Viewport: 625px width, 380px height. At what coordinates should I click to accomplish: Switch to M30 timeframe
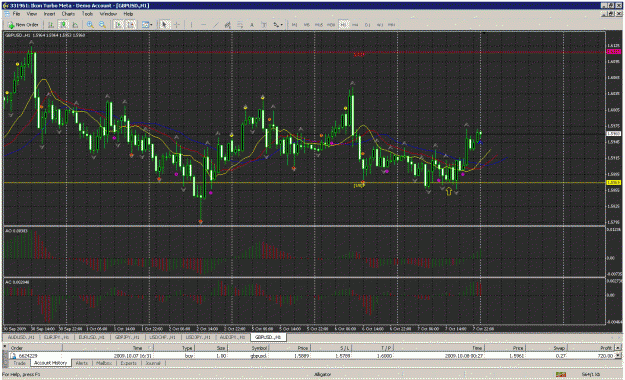click(331, 25)
